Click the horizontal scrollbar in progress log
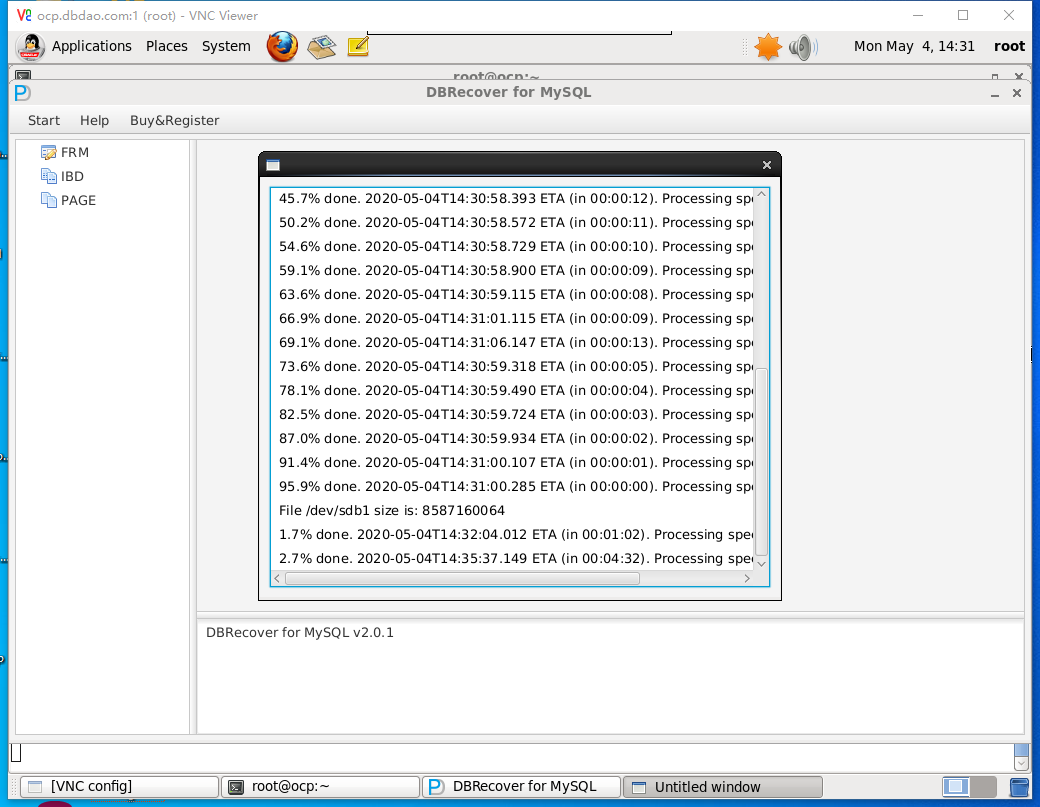The width and height of the screenshot is (1040, 807). pyautogui.click(x=462, y=578)
